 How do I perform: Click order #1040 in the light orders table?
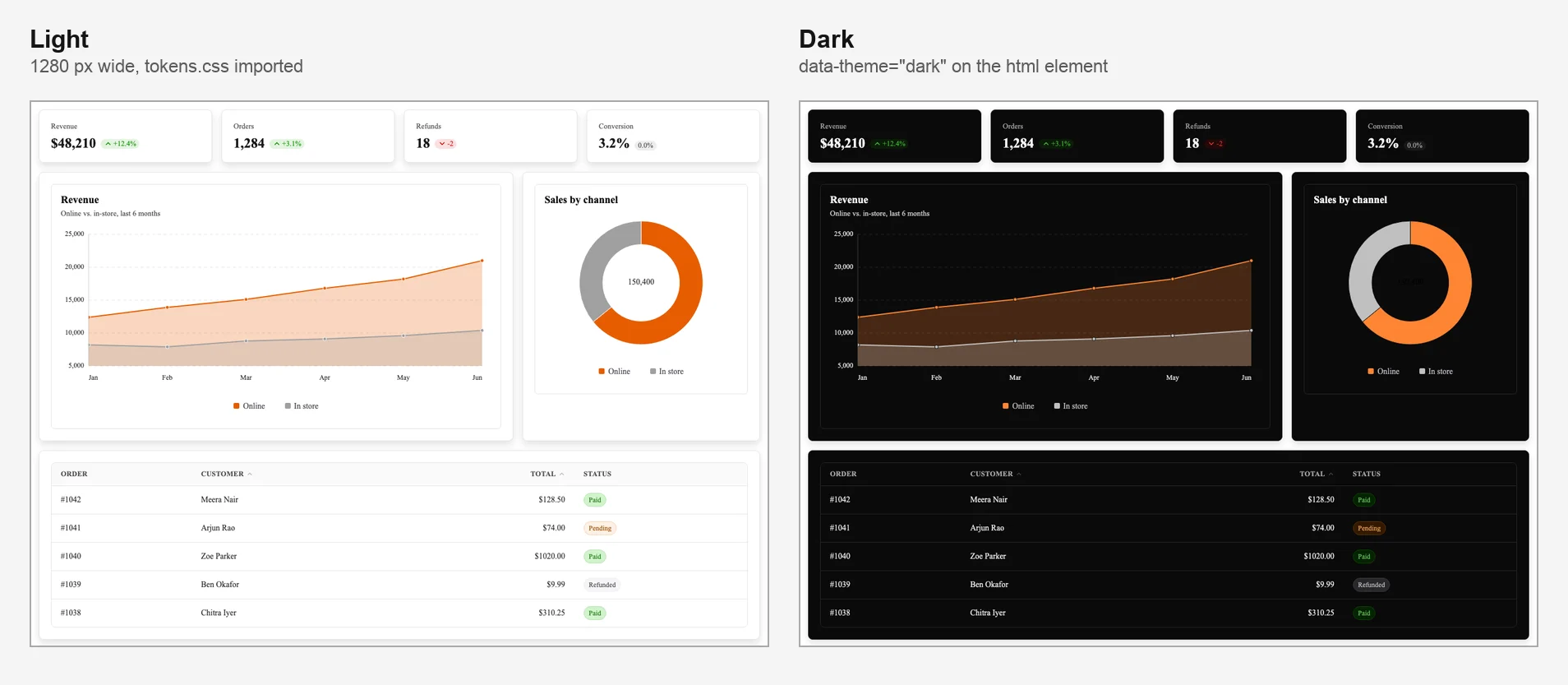coord(71,557)
